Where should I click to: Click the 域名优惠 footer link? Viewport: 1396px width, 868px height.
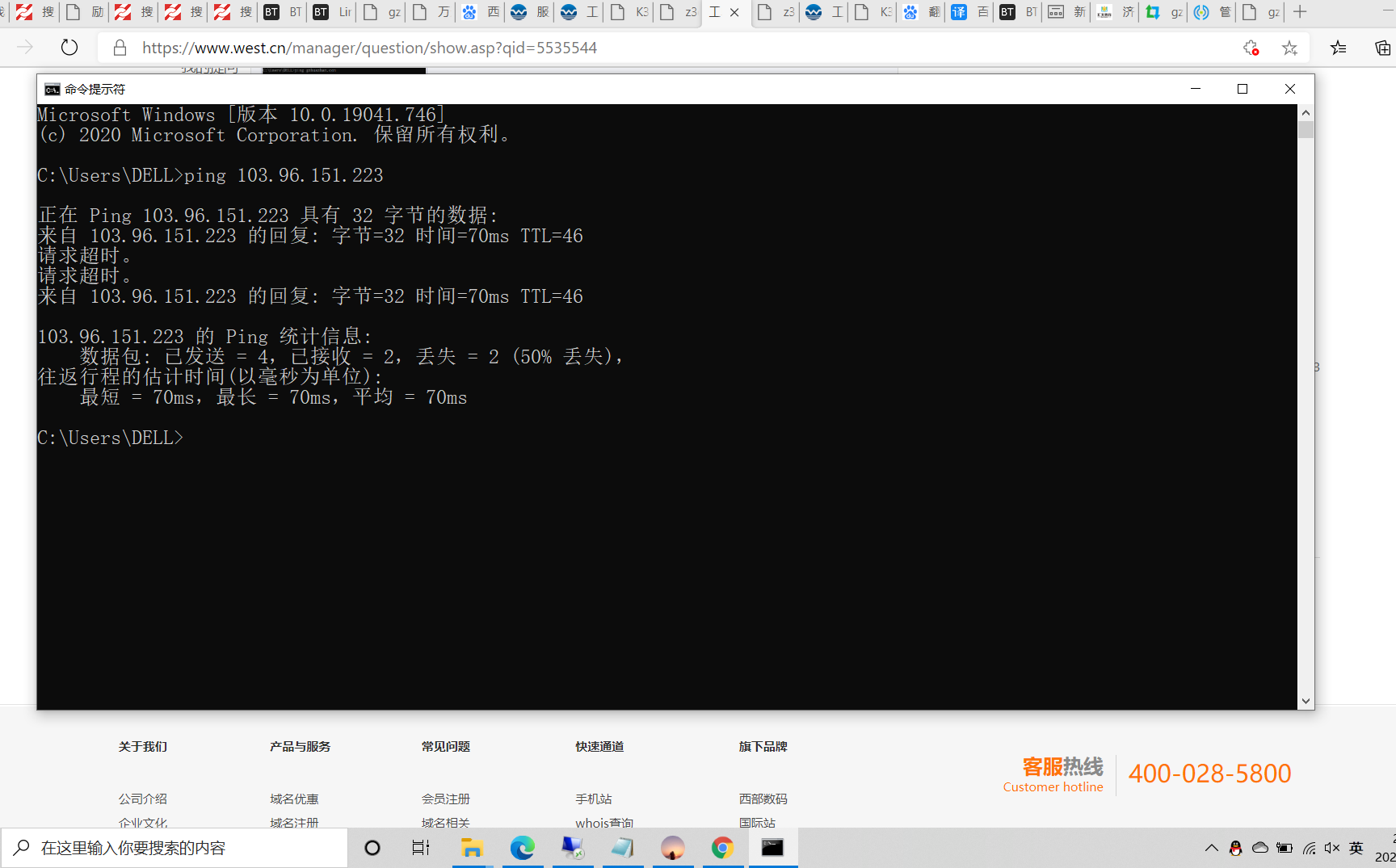(294, 799)
